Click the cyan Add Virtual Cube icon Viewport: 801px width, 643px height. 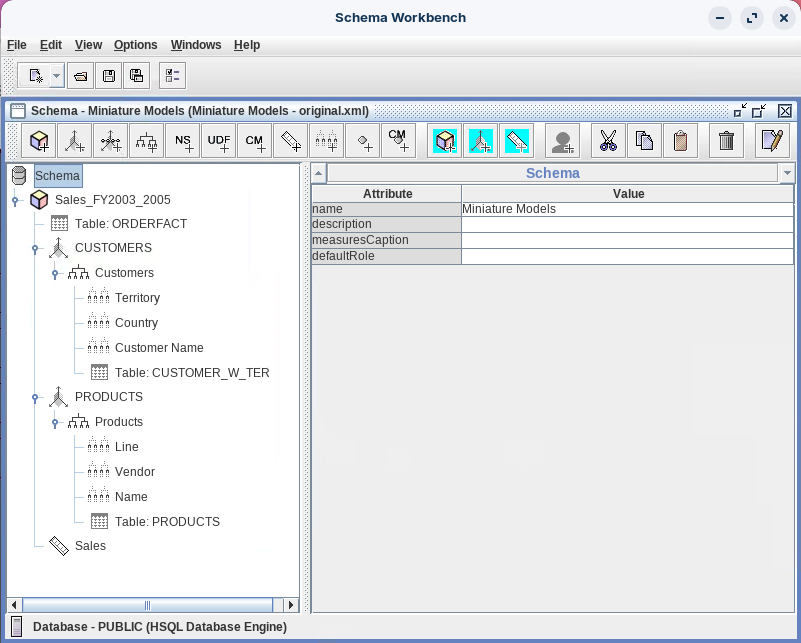pos(445,141)
